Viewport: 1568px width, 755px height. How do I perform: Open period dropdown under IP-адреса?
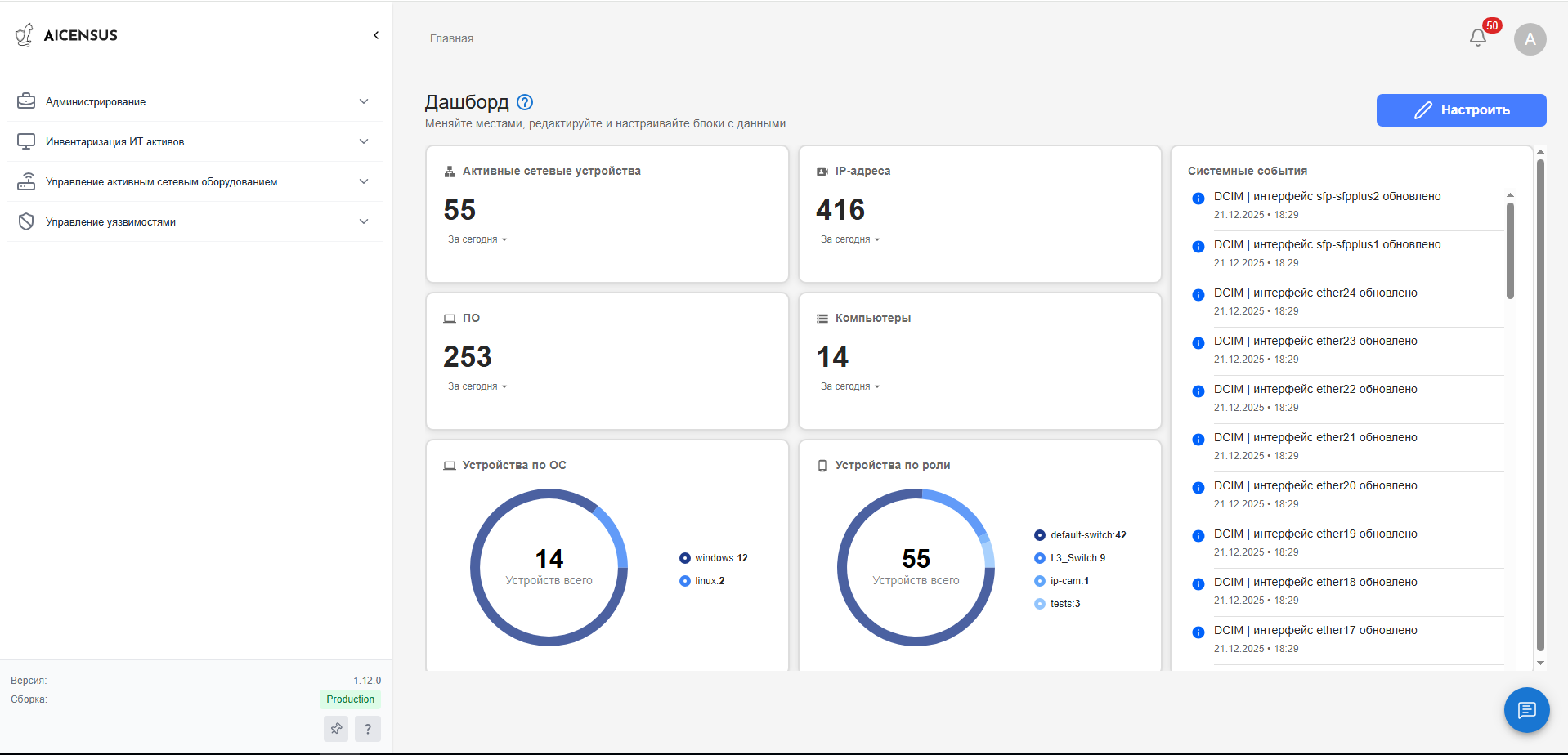(850, 239)
